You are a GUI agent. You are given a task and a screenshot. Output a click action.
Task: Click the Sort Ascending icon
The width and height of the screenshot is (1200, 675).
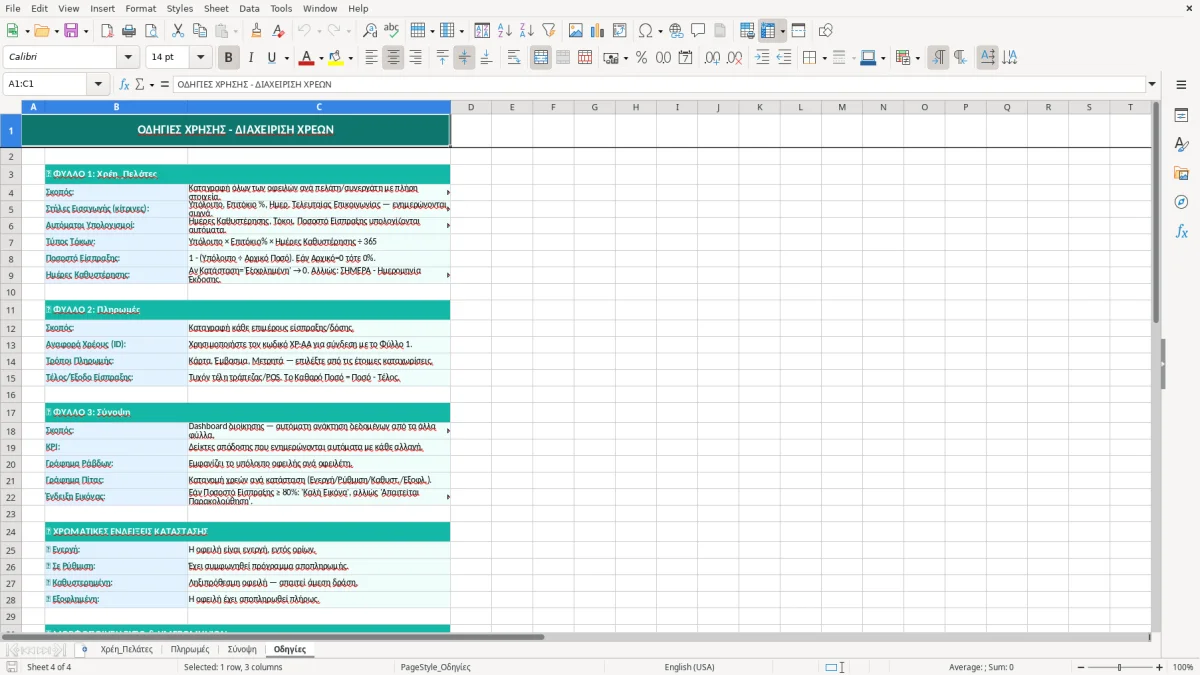pos(504,31)
